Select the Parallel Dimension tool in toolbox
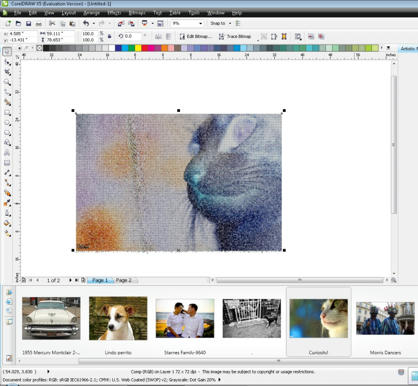Image resolution: width=418 pixels, height=386 pixels. tap(7, 173)
